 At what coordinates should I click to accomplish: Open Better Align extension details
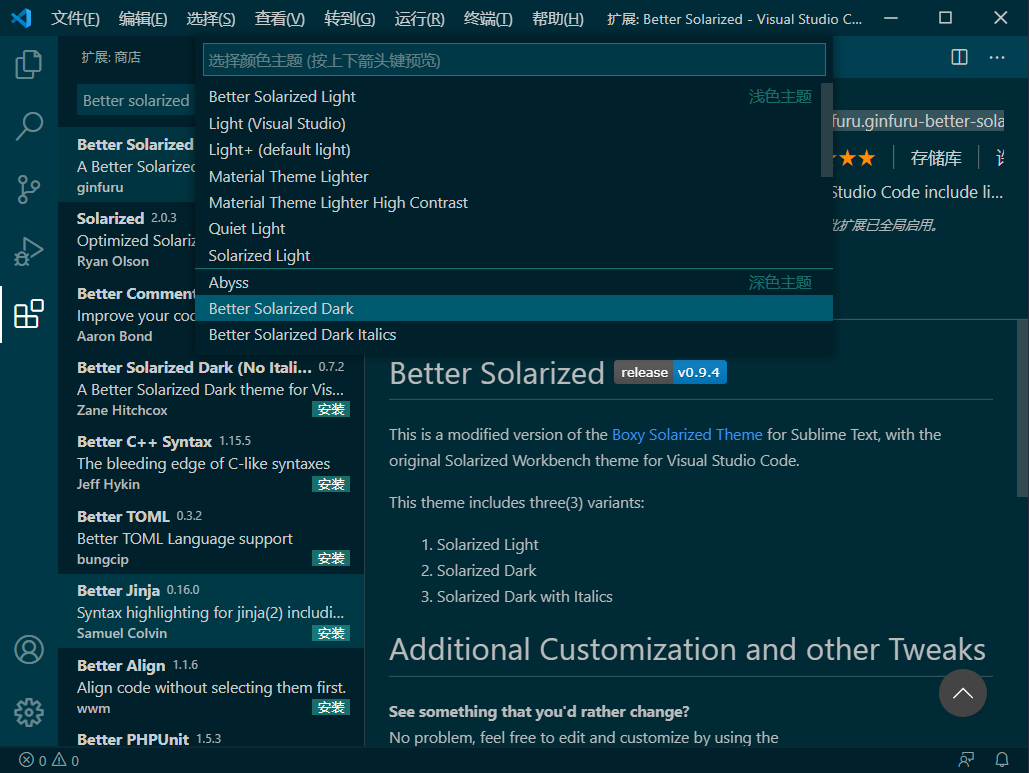tap(211, 686)
